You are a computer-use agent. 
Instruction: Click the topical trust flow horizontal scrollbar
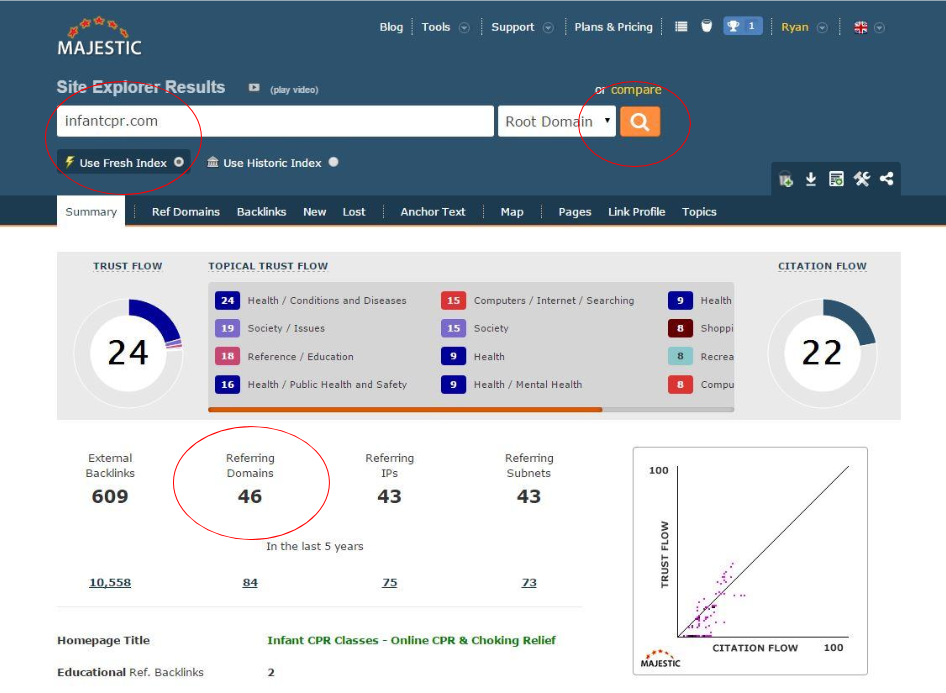(x=405, y=410)
